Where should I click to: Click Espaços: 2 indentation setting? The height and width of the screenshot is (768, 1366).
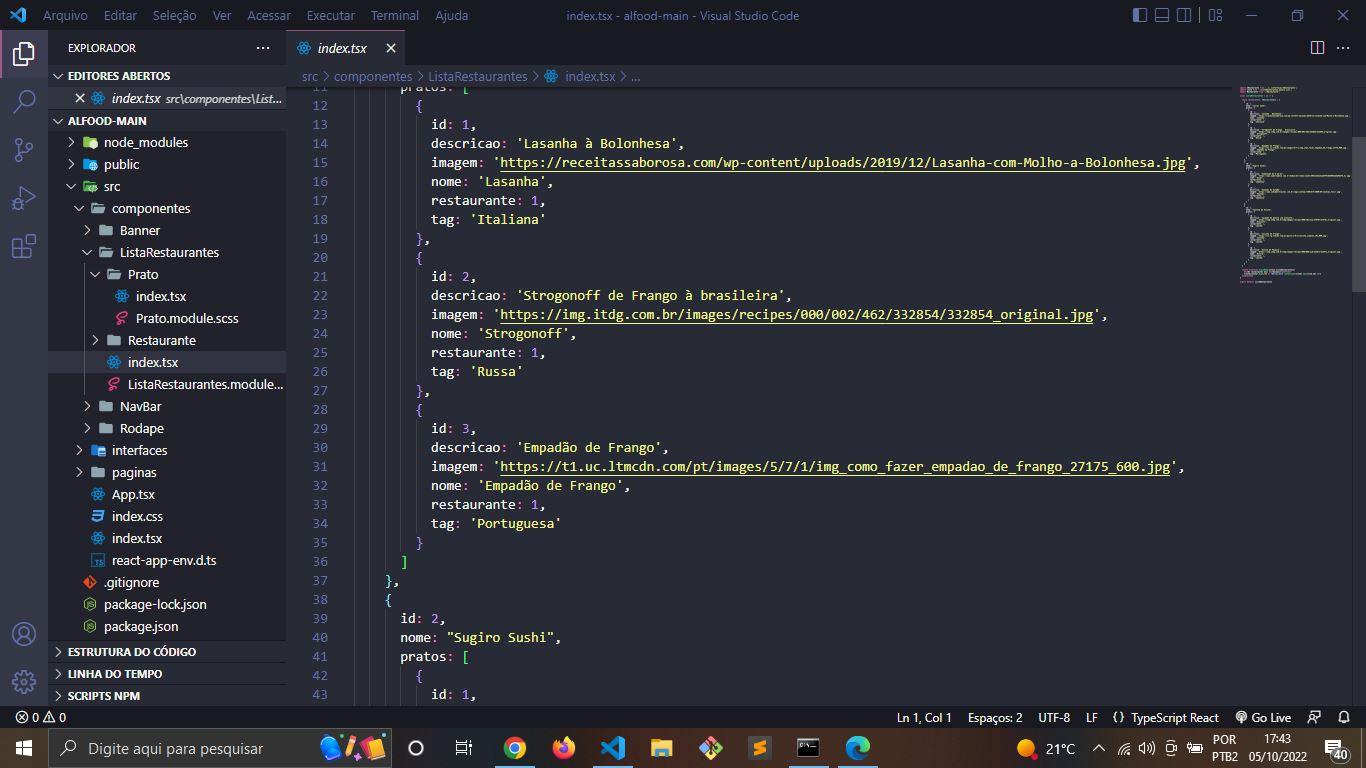[995, 717]
